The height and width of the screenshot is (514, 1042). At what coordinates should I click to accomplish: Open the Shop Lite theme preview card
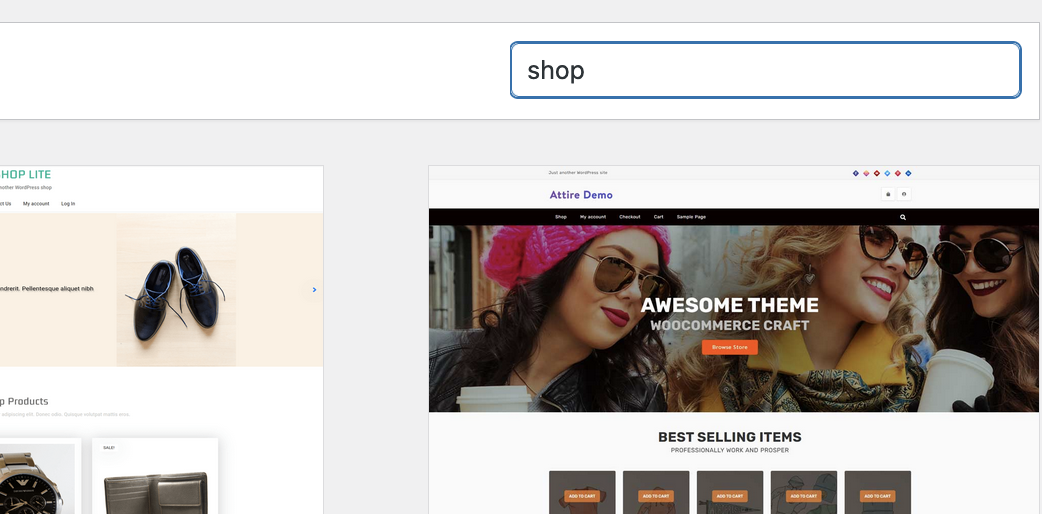161,340
